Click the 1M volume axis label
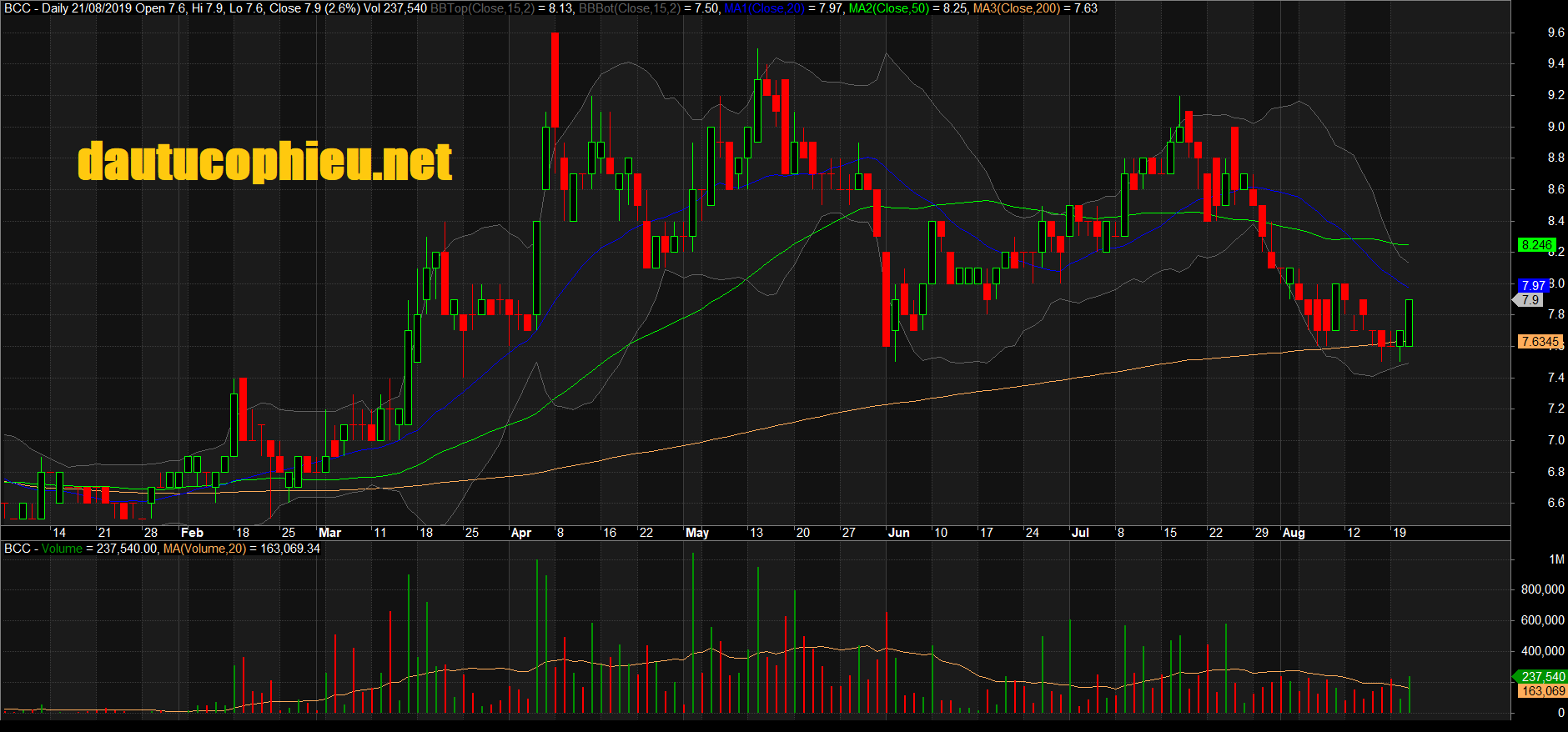1568x732 pixels. click(1556, 559)
